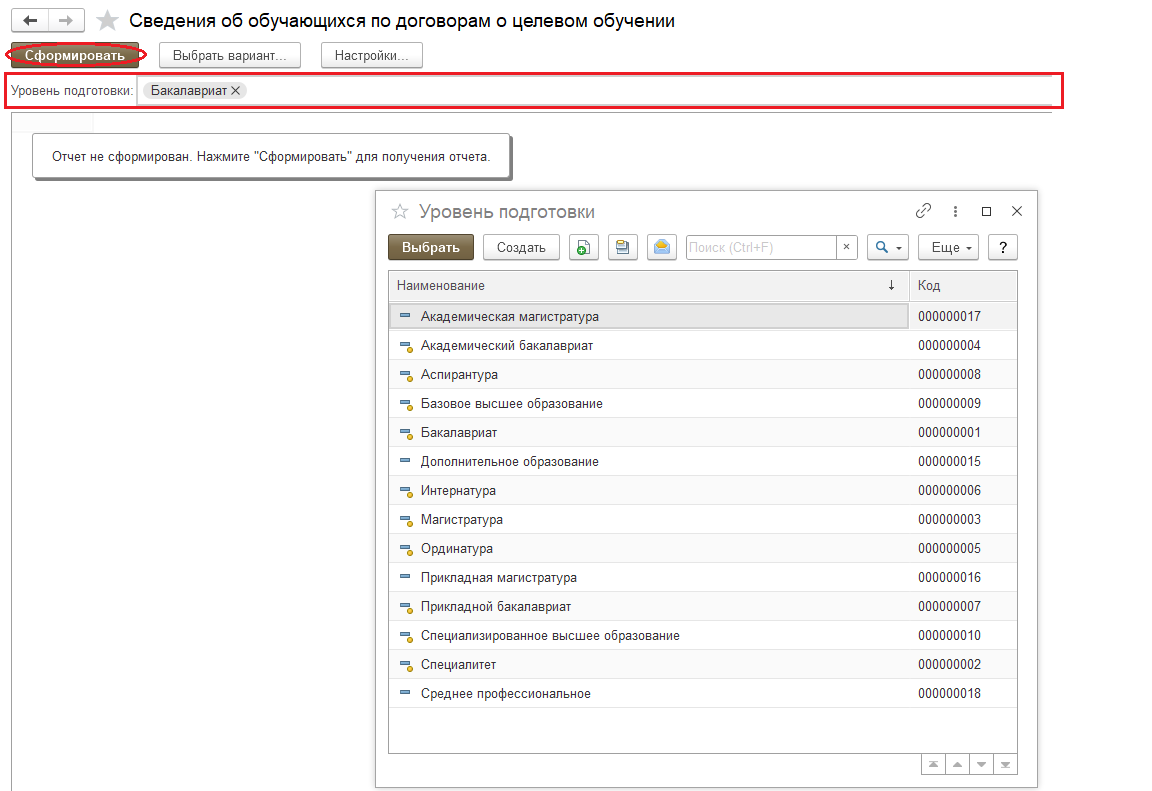Jump to list end with bottom arrow
1152x791 pixels.
click(1005, 764)
